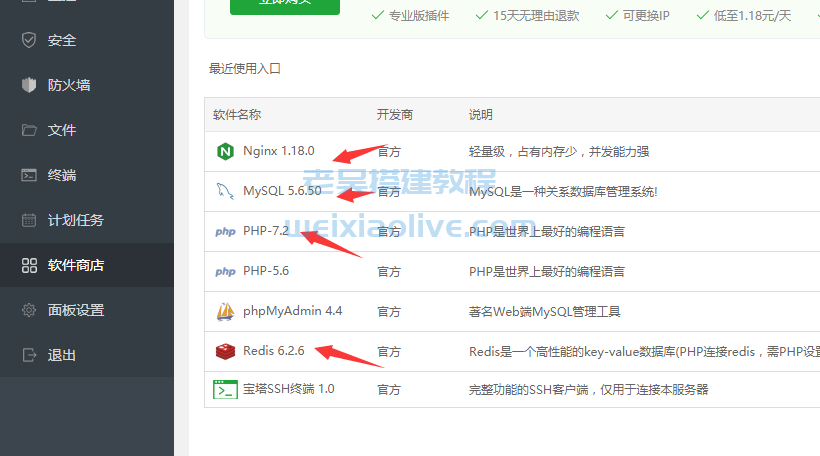The image size is (820, 456).
Task: Click the gear icon beside 面板设置
Action: tap(29, 310)
